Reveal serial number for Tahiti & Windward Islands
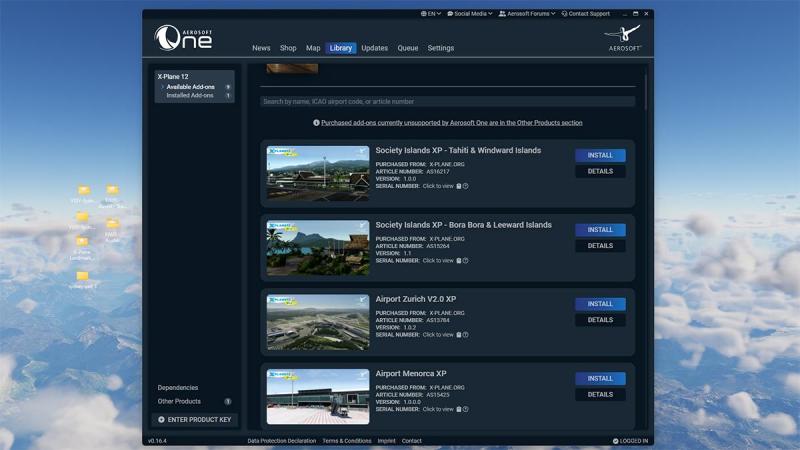This screenshot has height=450, width=800. click(x=438, y=186)
